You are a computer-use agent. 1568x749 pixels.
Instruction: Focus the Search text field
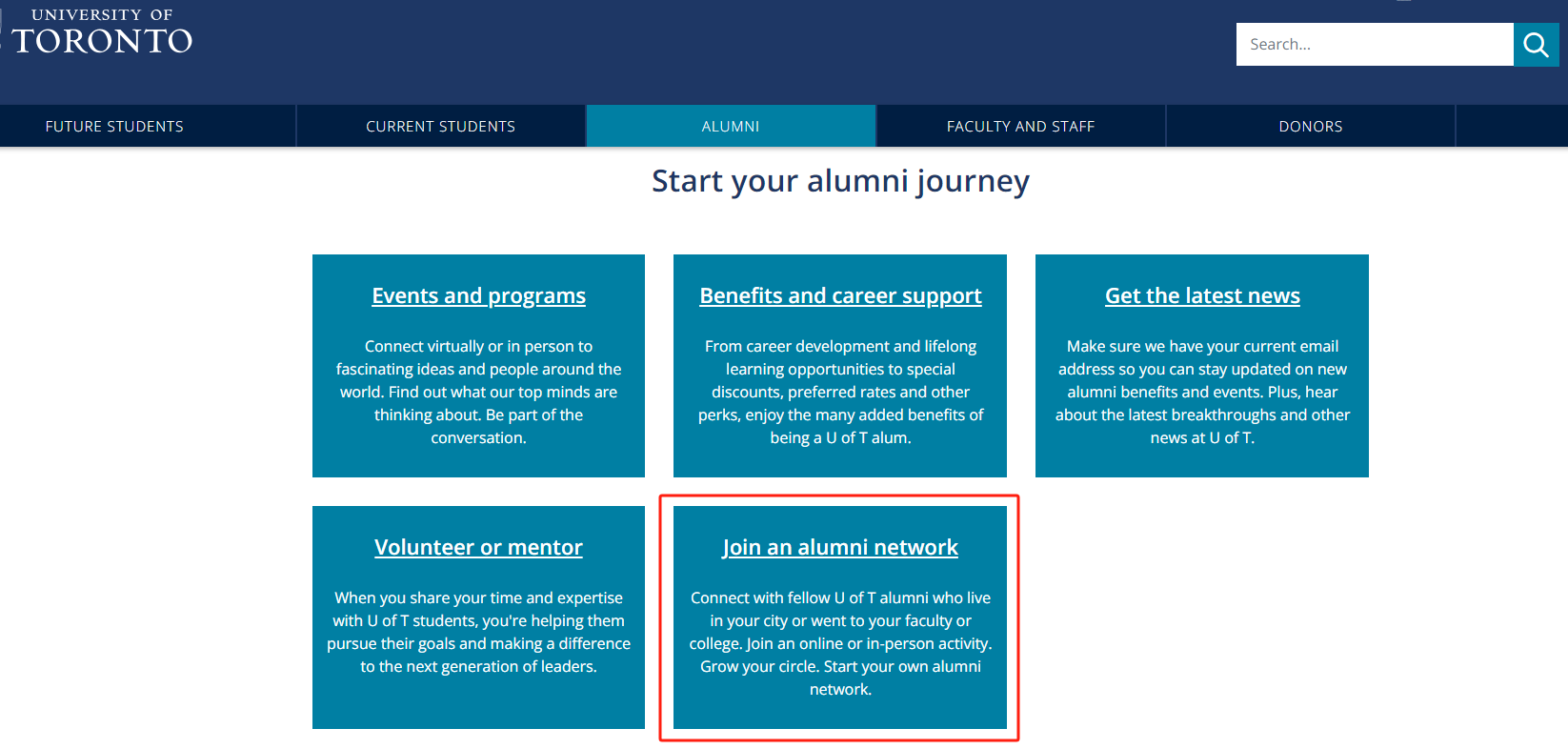[1375, 45]
